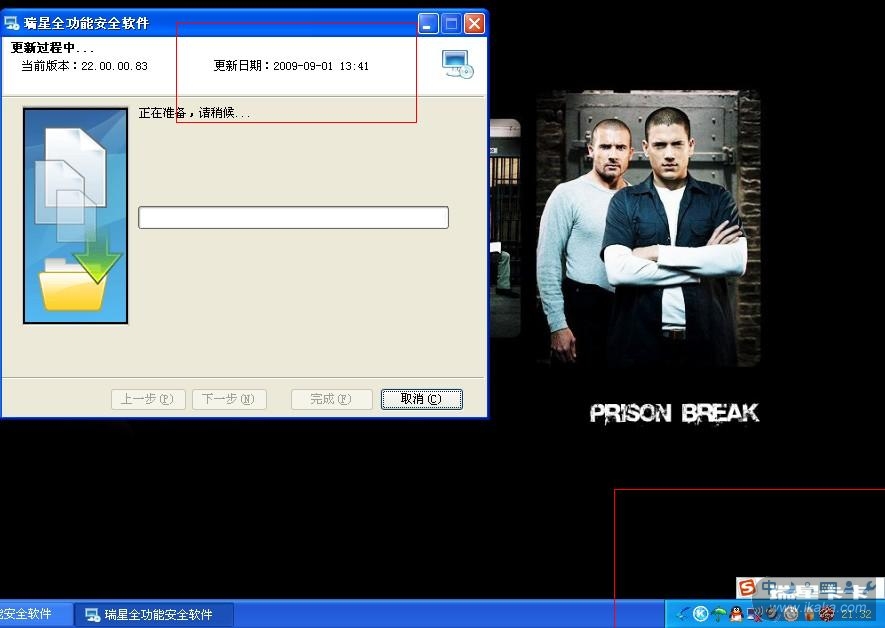The width and height of the screenshot is (885, 628).
Task: Minimize the 瑞星全功能安全软件 window
Action: 428,24
